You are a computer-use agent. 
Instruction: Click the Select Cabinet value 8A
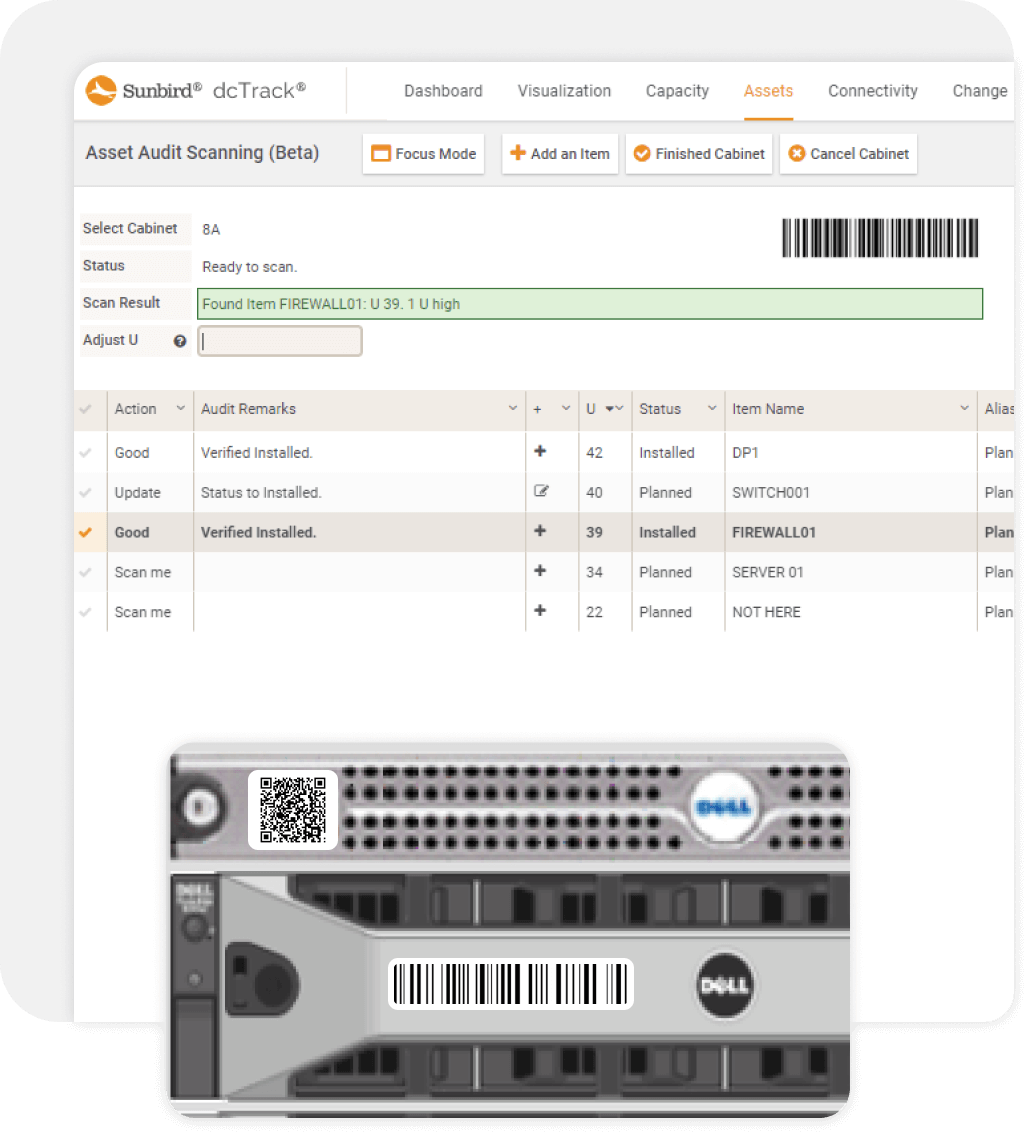(x=211, y=230)
